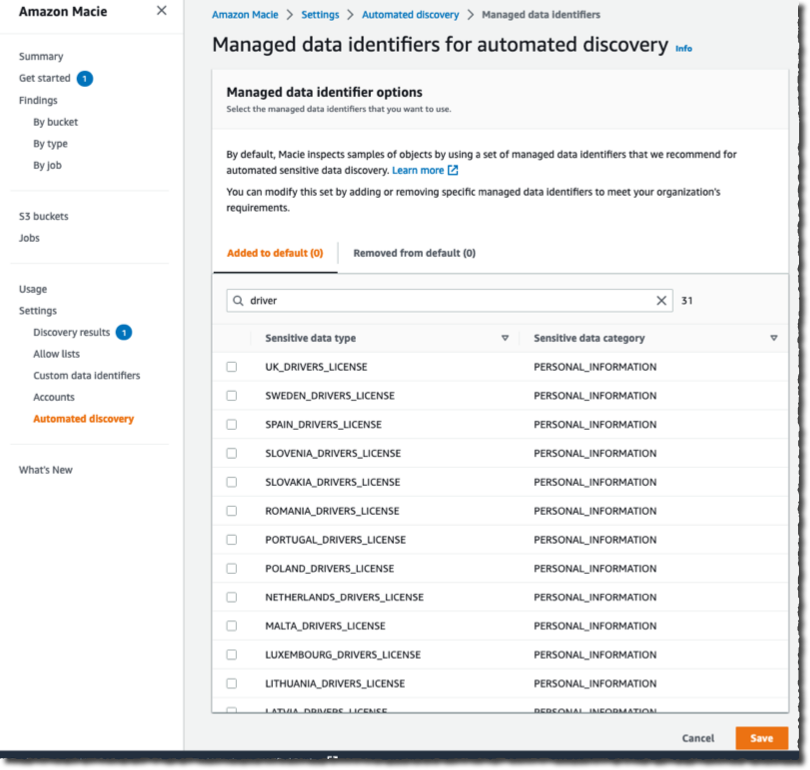
Task: Click the 31 results count
Action: pyautogui.click(x=687, y=301)
